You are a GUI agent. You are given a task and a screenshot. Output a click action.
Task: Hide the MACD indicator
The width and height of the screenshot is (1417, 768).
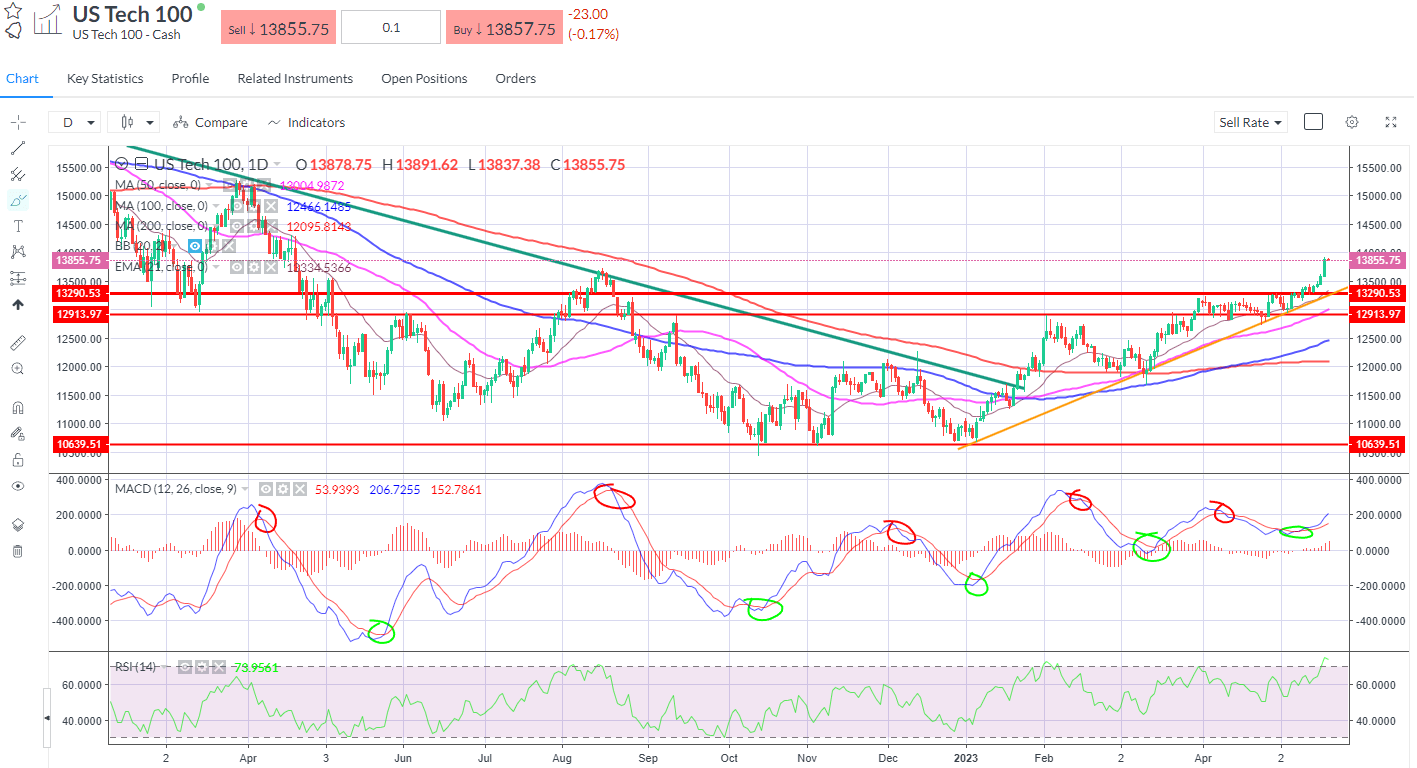[266, 489]
